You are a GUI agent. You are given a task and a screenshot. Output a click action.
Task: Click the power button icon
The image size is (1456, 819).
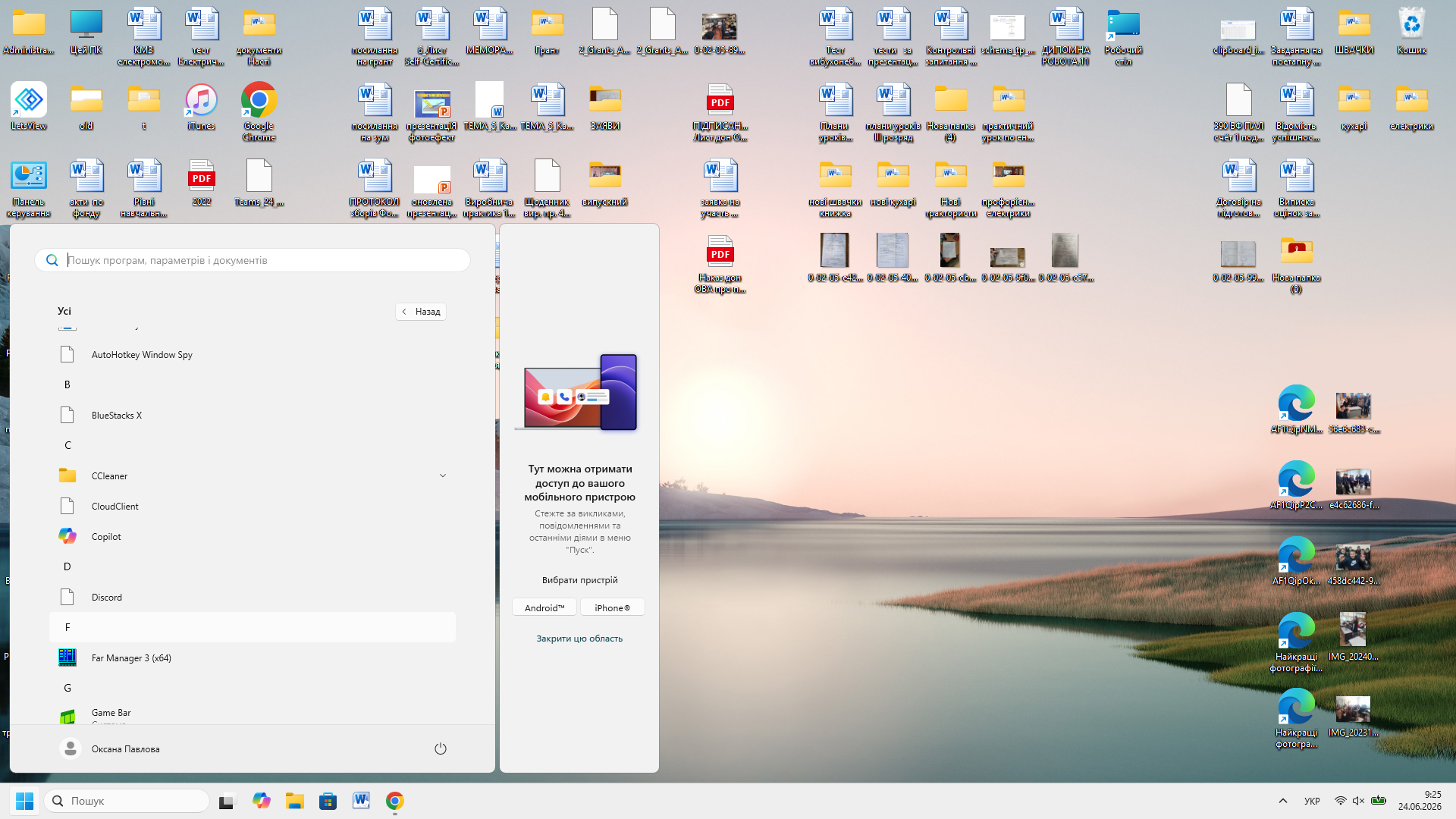[x=441, y=748]
